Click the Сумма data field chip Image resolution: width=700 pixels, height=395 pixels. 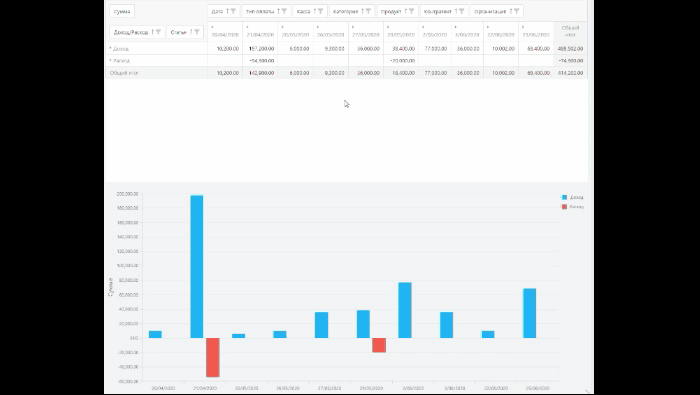[x=122, y=11]
